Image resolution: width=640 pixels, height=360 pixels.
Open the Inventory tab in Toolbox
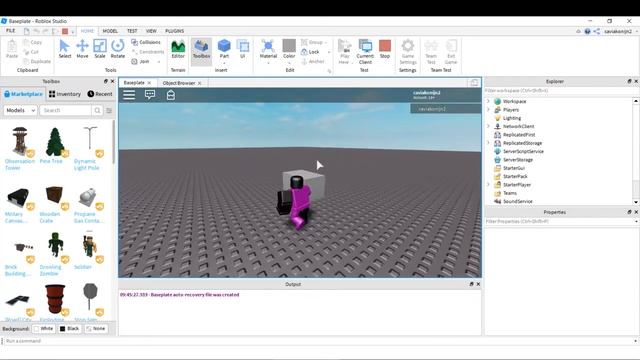[x=65, y=94]
